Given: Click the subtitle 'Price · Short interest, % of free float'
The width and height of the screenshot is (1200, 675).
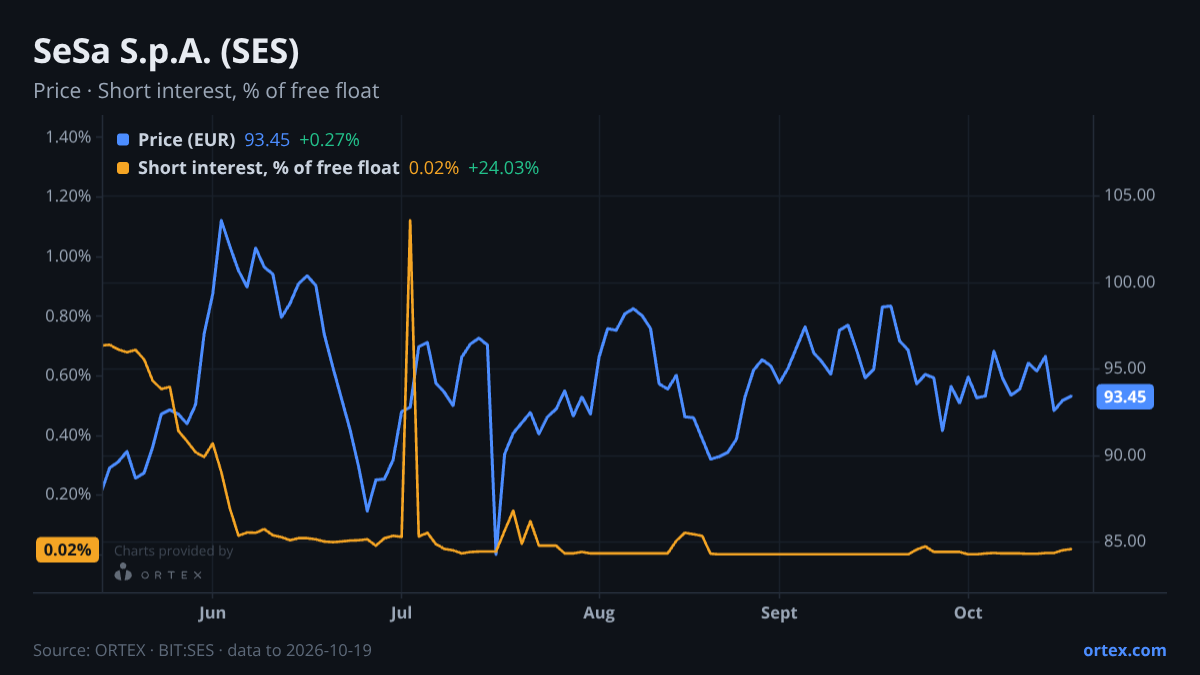Looking at the screenshot, I should pos(206,91).
